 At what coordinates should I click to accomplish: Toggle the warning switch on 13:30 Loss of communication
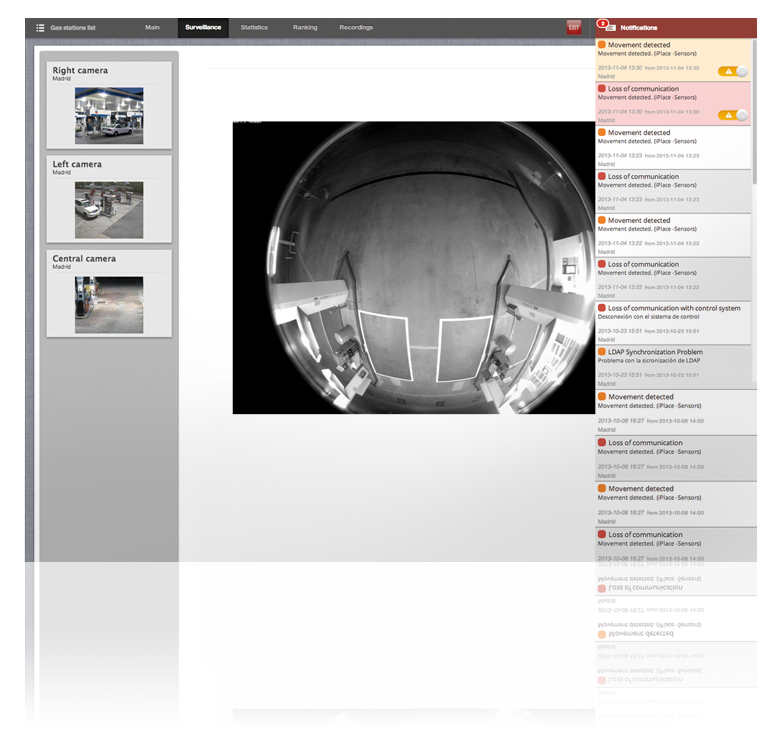coord(733,115)
